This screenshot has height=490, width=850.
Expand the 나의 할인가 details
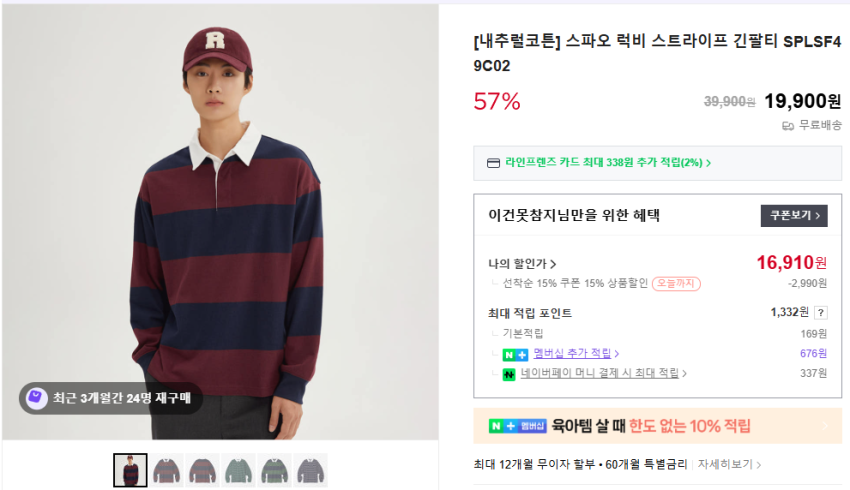click(523, 264)
